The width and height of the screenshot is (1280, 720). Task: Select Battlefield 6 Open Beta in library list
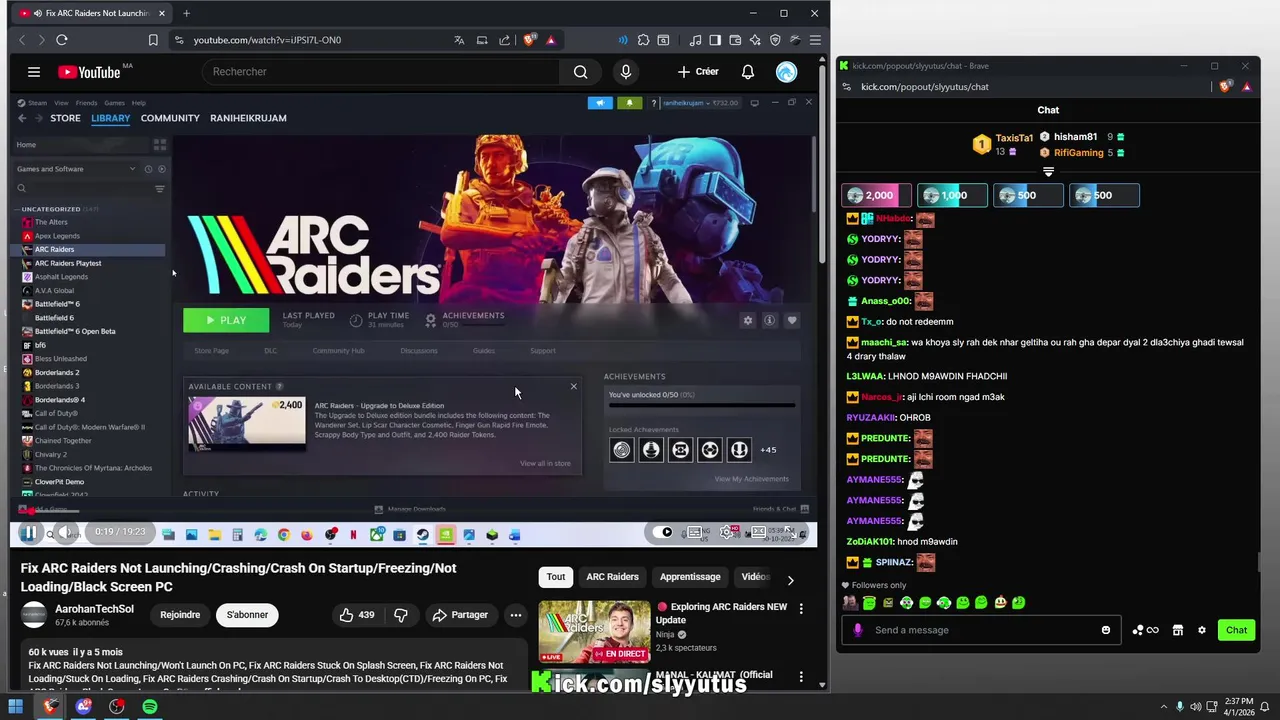pyautogui.click(x=75, y=331)
